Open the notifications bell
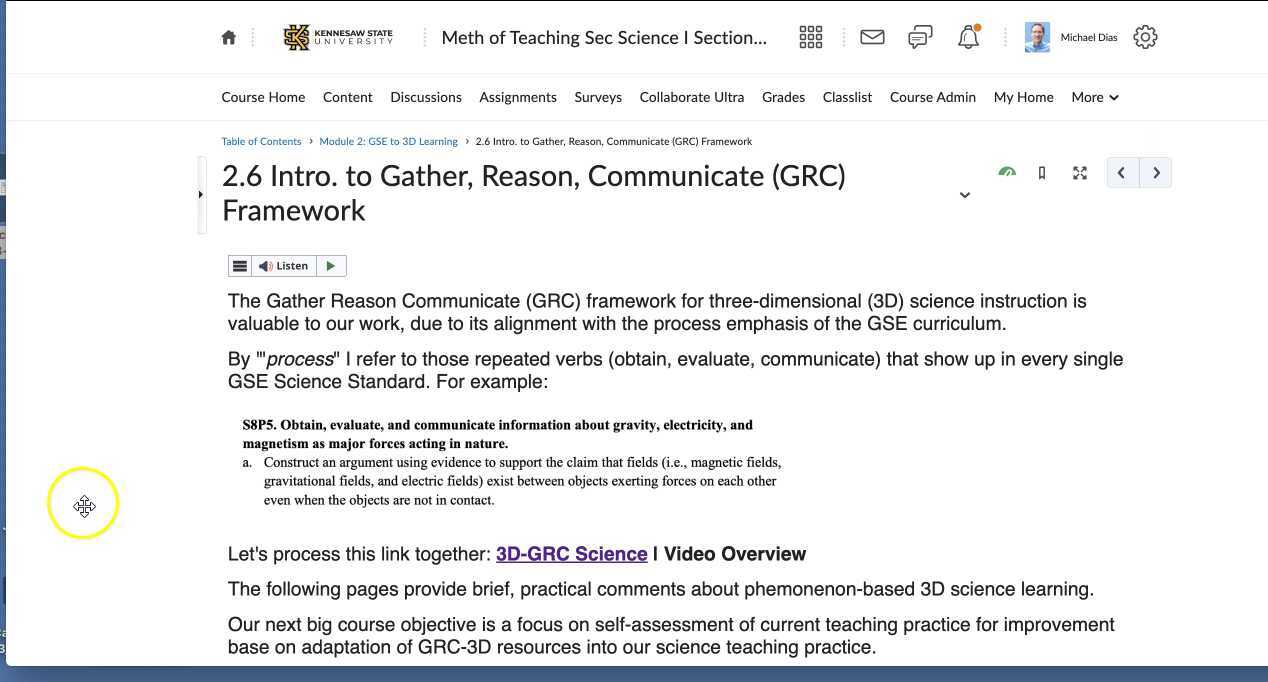The width and height of the screenshot is (1268, 682). tap(967, 37)
